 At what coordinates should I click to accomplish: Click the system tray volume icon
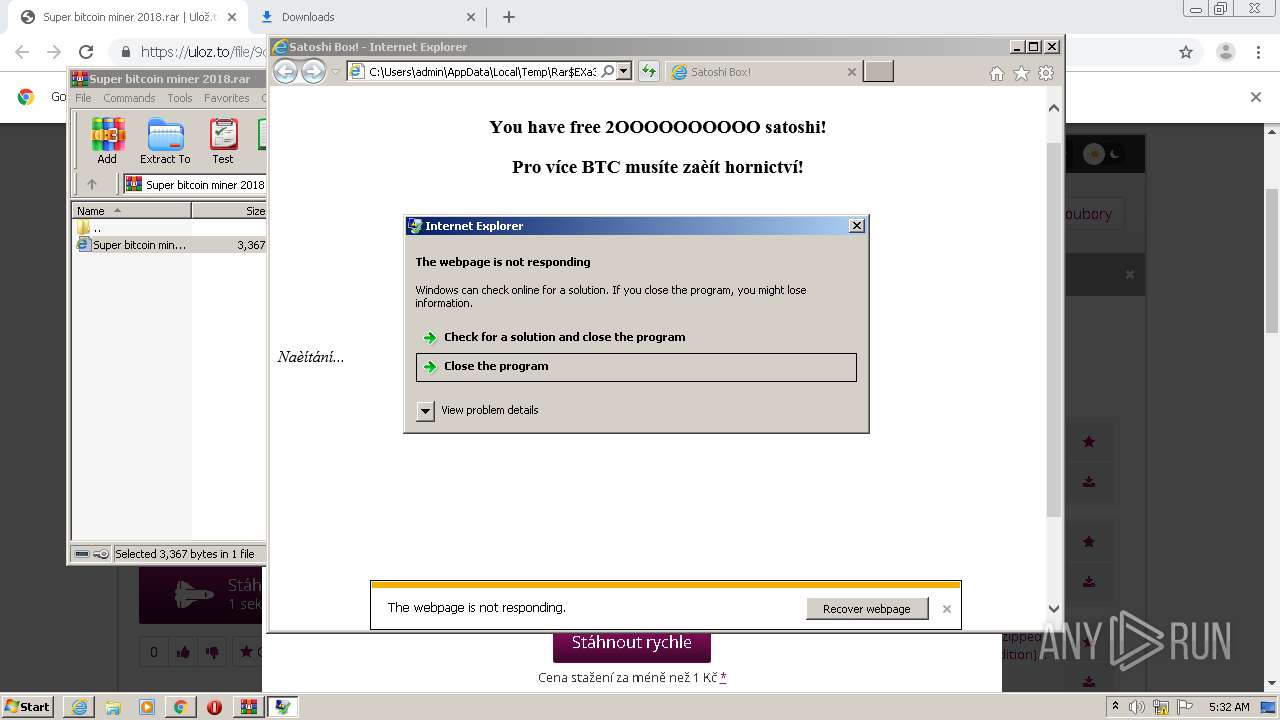1137,707
